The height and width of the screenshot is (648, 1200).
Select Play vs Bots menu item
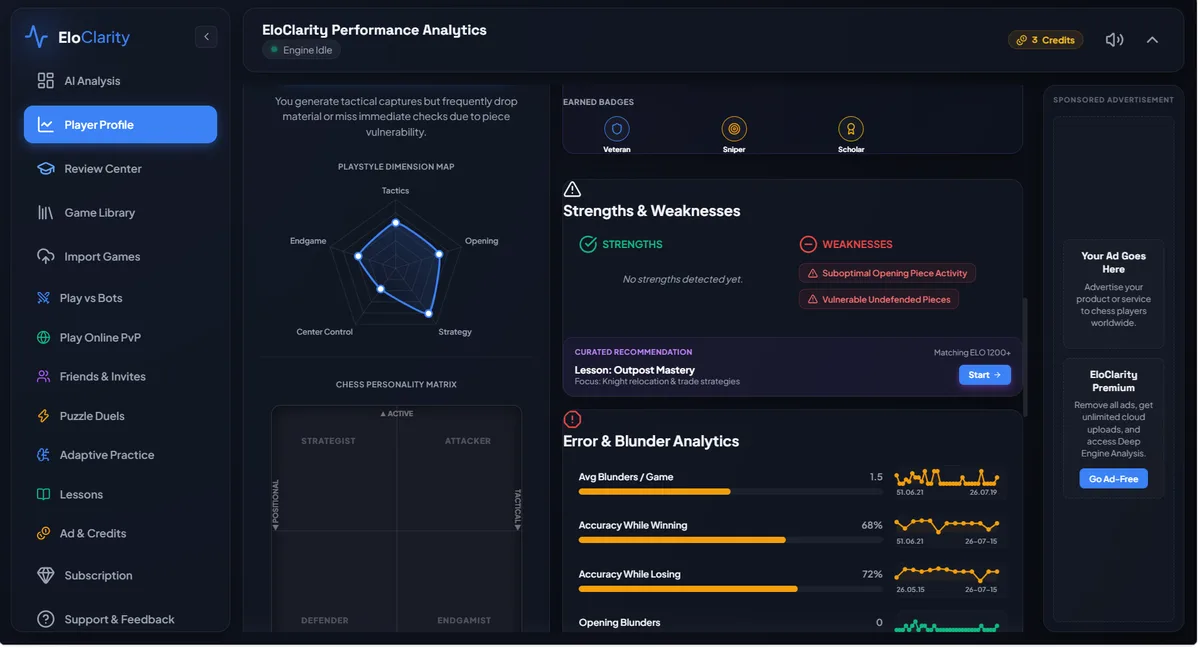(120, 298)
